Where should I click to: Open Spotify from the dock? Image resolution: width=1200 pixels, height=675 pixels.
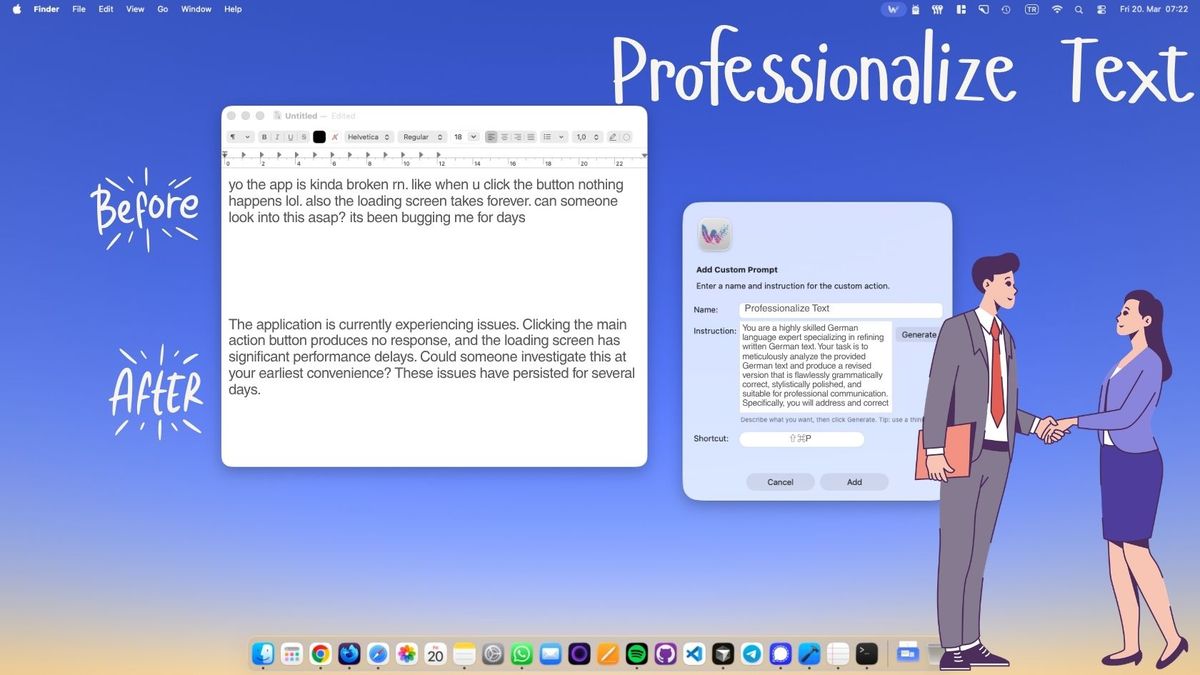[x=636, y=654]
